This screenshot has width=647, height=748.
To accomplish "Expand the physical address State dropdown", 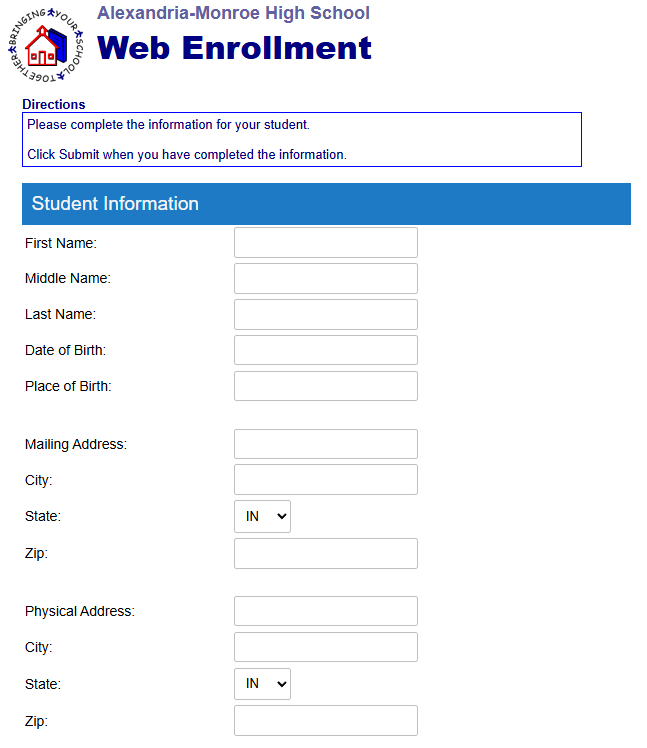I will tap(262, 684).
